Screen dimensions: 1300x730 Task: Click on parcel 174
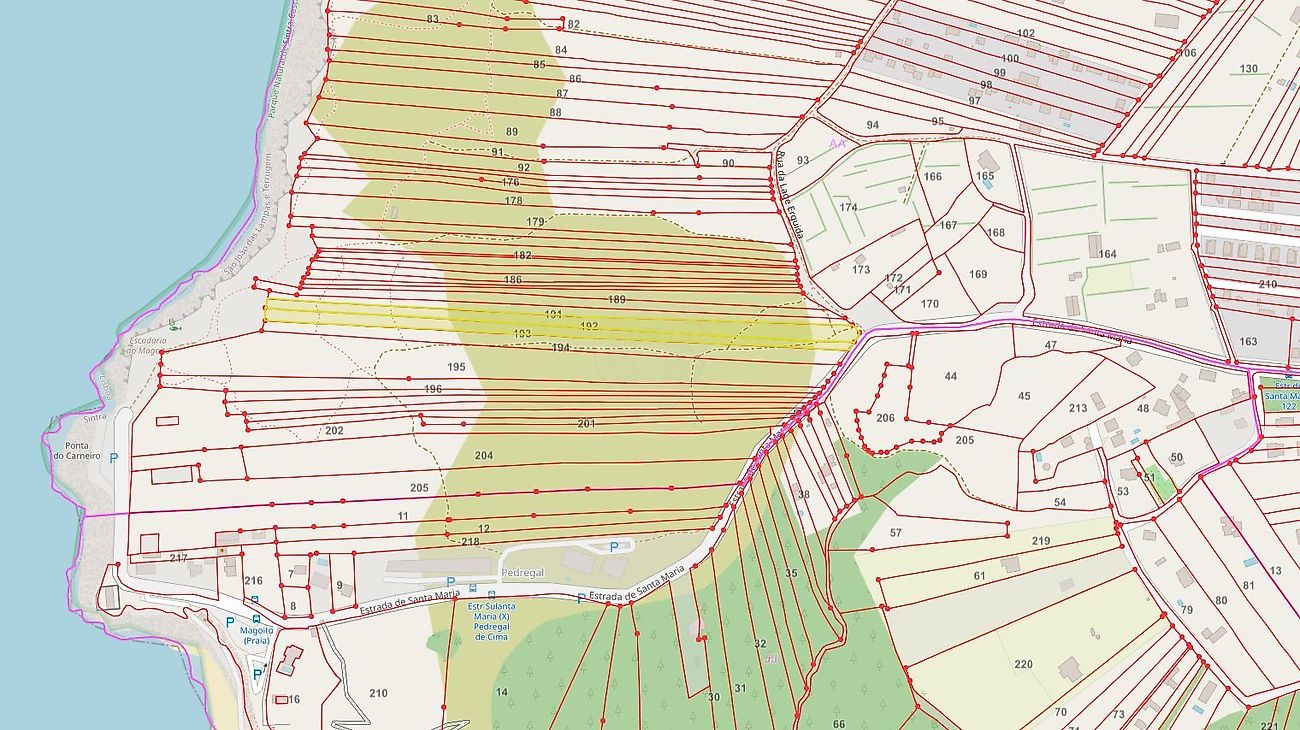(x=848, y=208)
